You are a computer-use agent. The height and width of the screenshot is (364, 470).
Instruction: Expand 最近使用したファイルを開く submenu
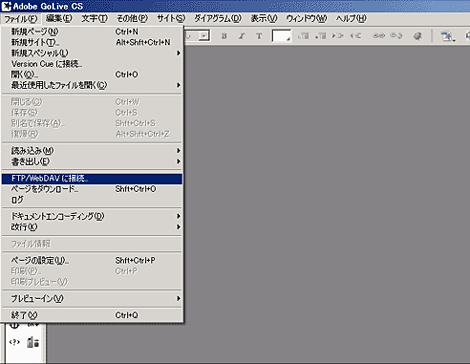tap(92, 85)
